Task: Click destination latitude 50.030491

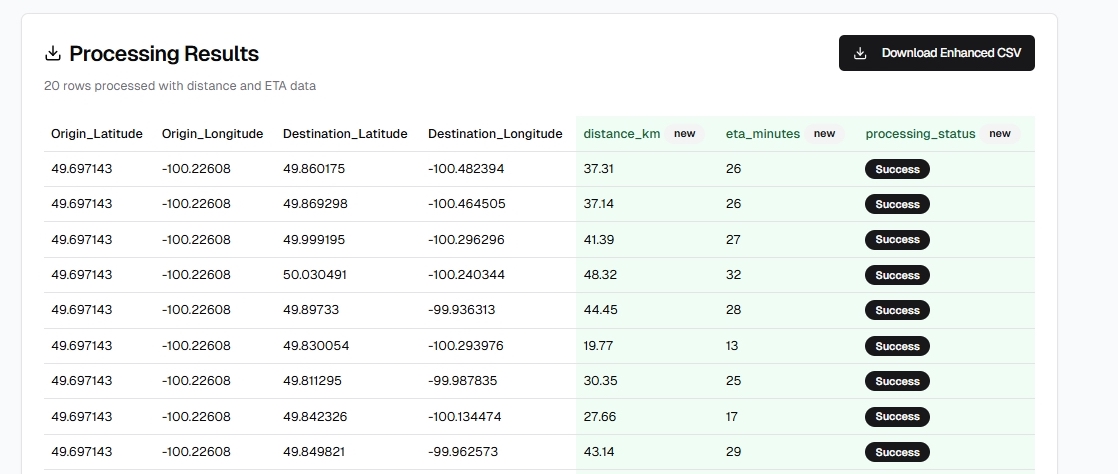Action: point(315,274)
